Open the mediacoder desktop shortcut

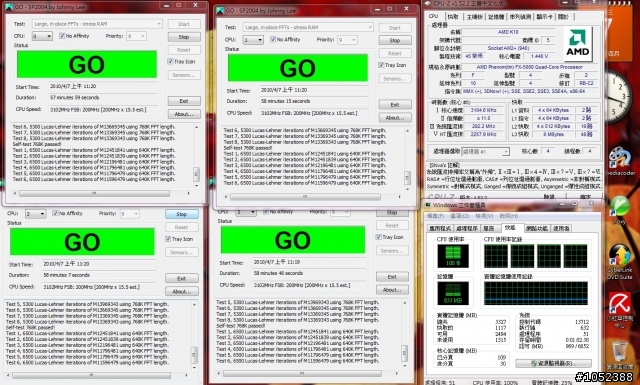click(x=620, y=160)
